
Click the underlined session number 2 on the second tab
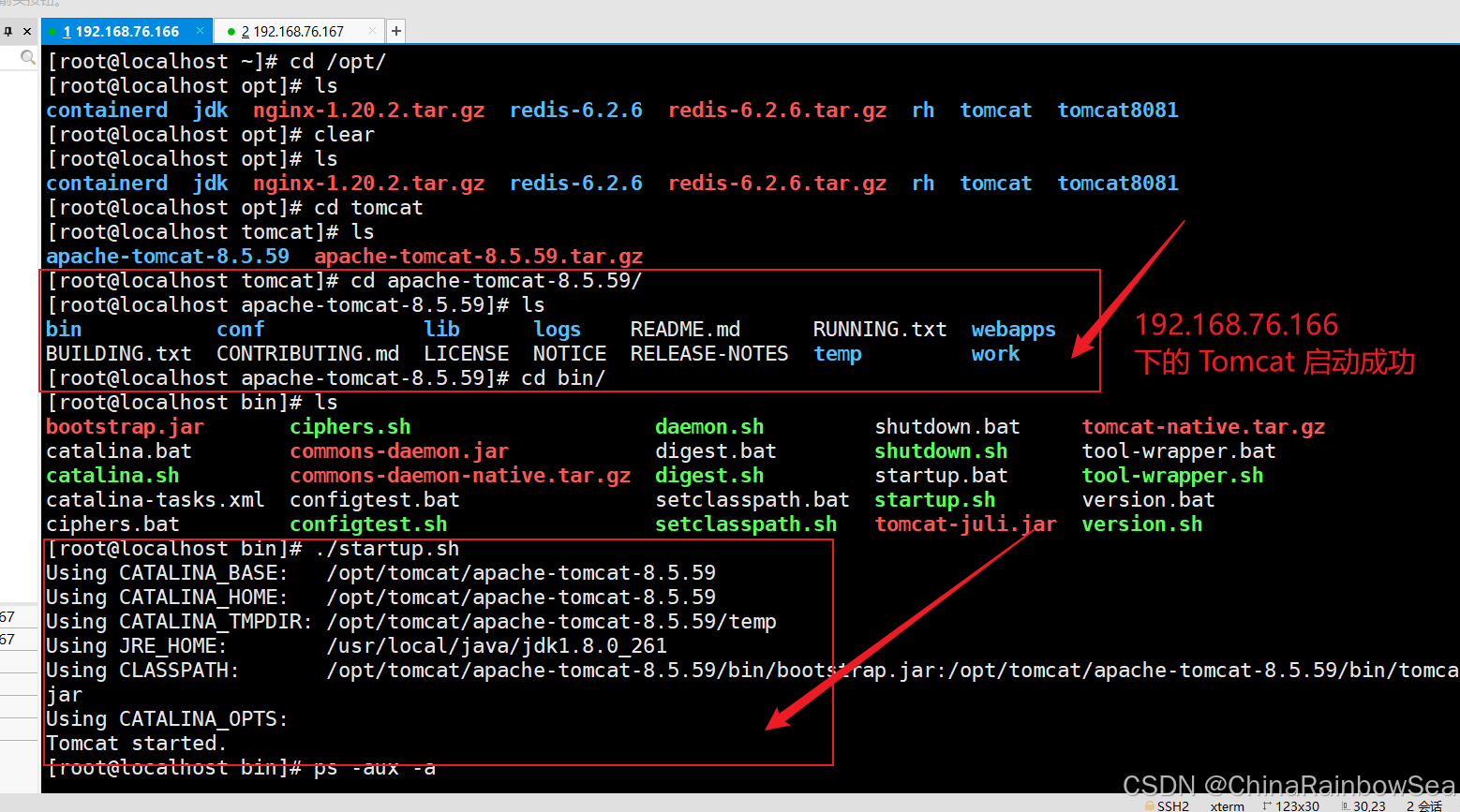tap(245, 31)
